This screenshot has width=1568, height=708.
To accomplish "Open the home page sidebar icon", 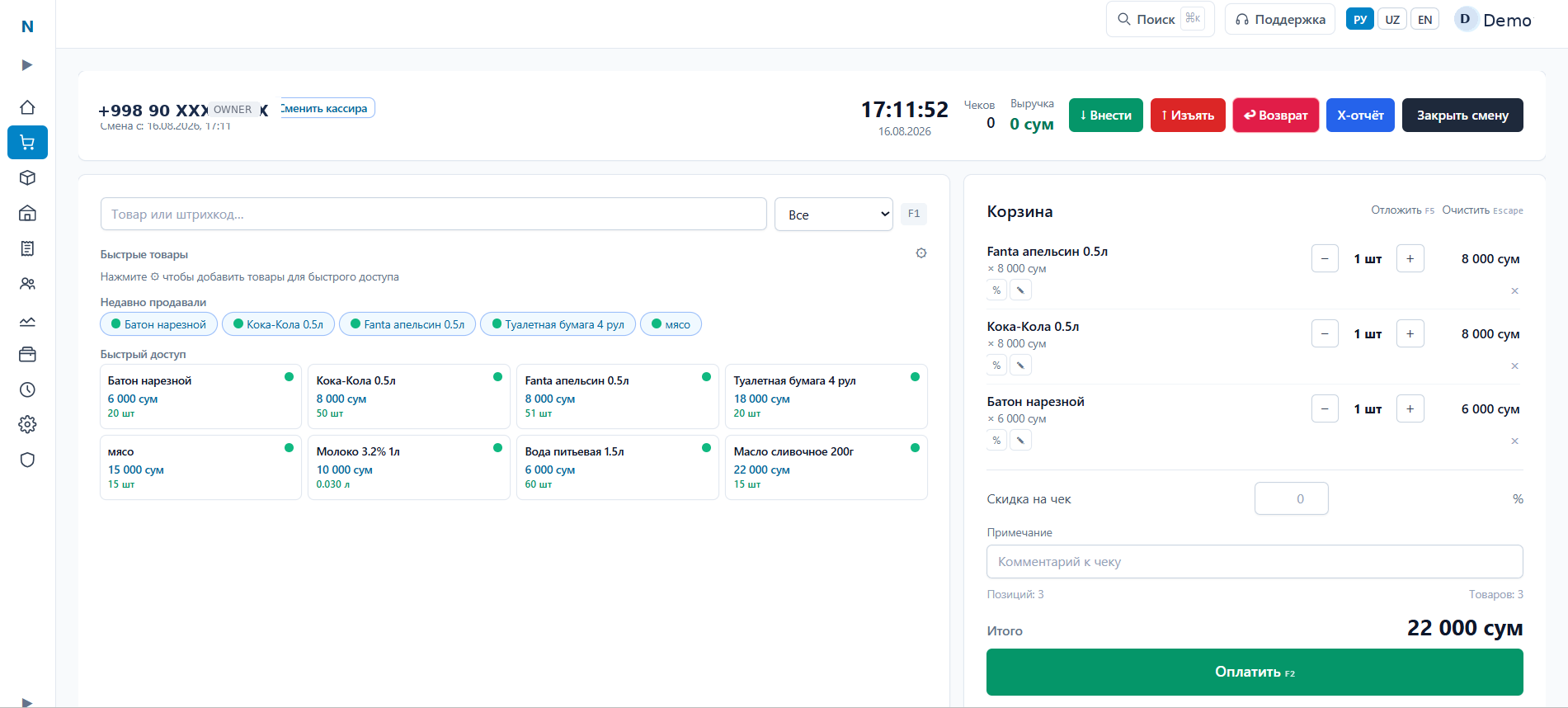I will pos(27,107).
